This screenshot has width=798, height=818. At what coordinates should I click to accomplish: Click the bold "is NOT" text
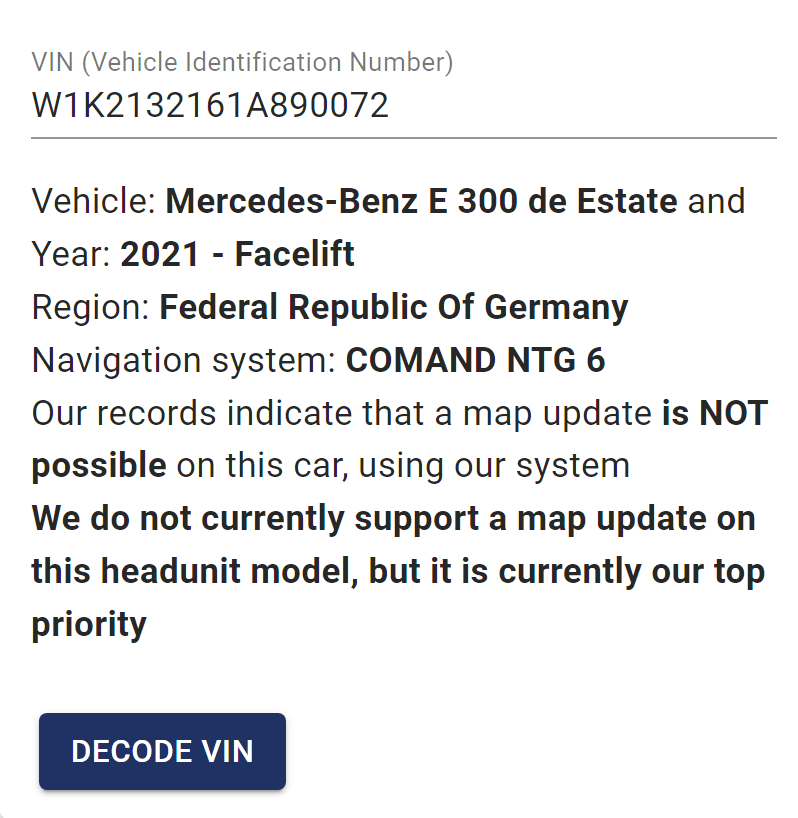point(714,413)
